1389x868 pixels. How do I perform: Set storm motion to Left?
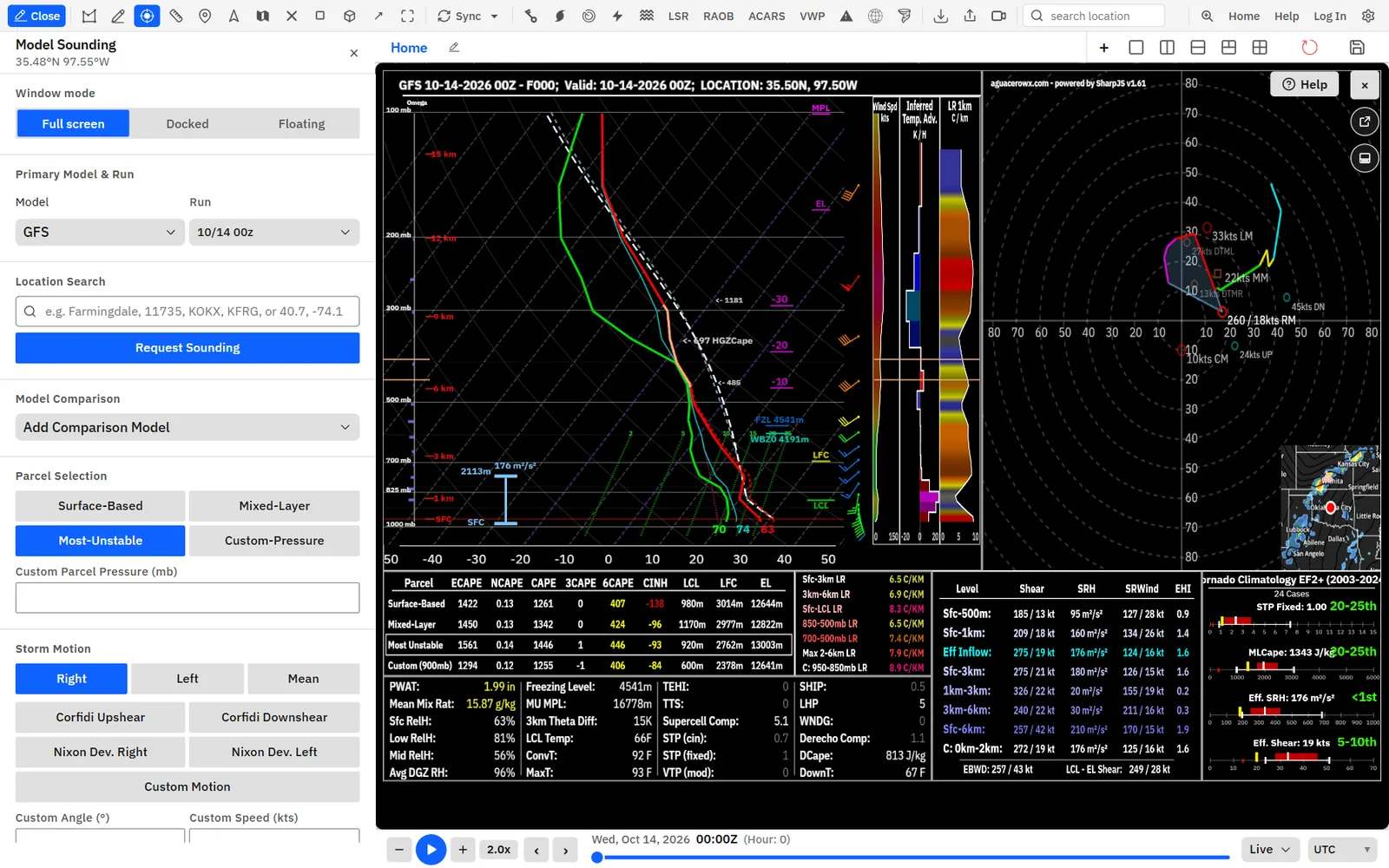(188, 679)
